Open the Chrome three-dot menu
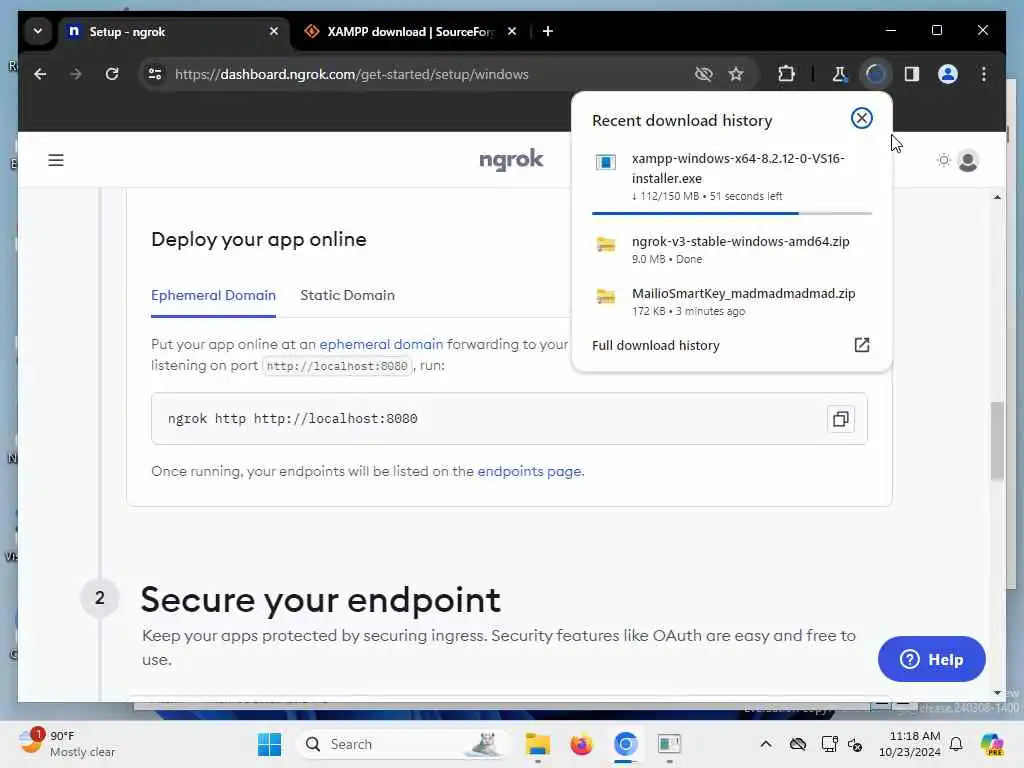Screen dimensions: 1024x768 click(x=984, y=74)
